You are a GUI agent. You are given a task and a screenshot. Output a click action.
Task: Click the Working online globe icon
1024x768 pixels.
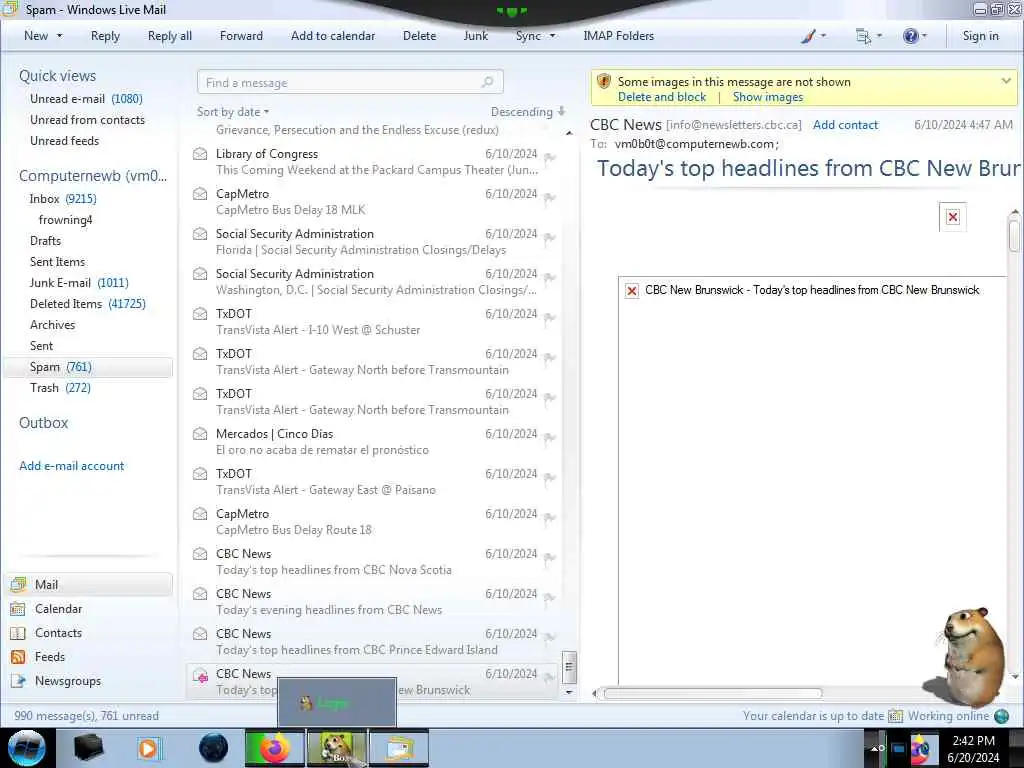pyautogui.click(x=1002, y=716)
